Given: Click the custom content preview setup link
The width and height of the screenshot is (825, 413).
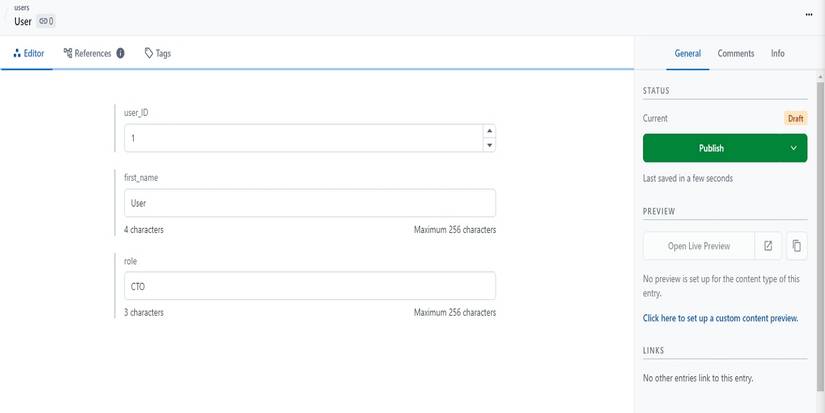Looking at the screenshot, I should click(720, 318).
